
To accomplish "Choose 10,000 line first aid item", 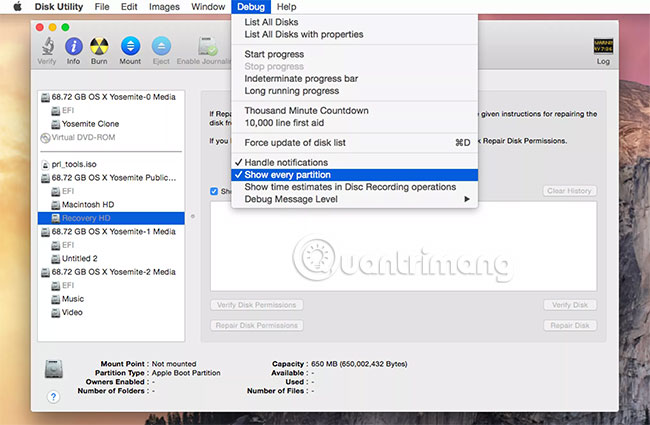I will (x=354, y=123).
